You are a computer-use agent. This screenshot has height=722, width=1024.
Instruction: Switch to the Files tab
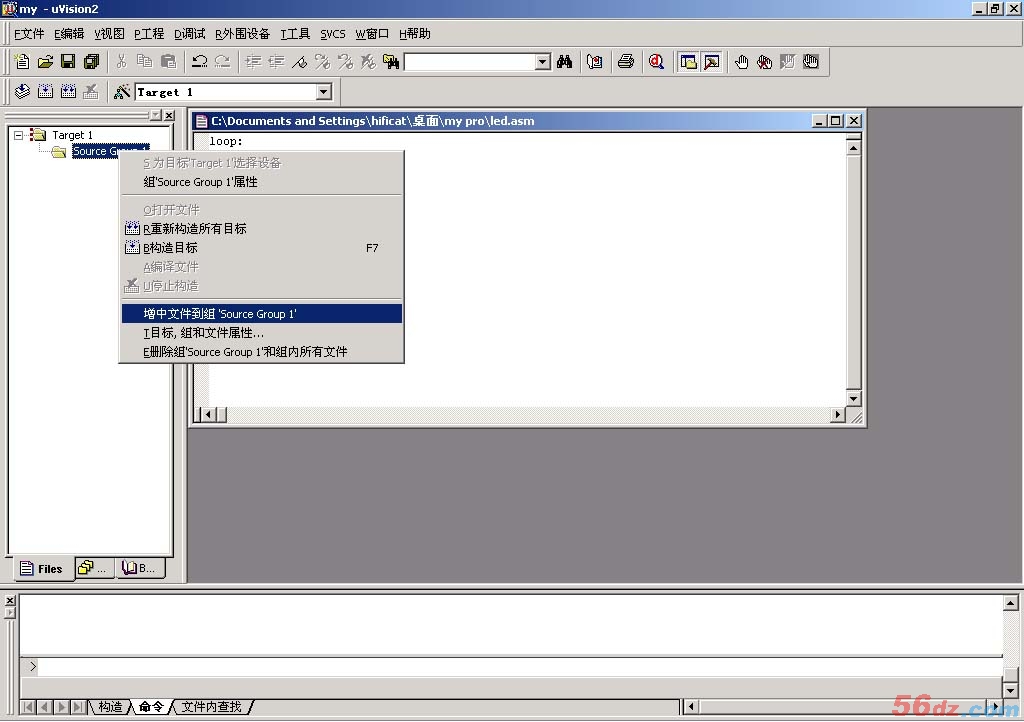pyautogui.click(x=42, y=569)
